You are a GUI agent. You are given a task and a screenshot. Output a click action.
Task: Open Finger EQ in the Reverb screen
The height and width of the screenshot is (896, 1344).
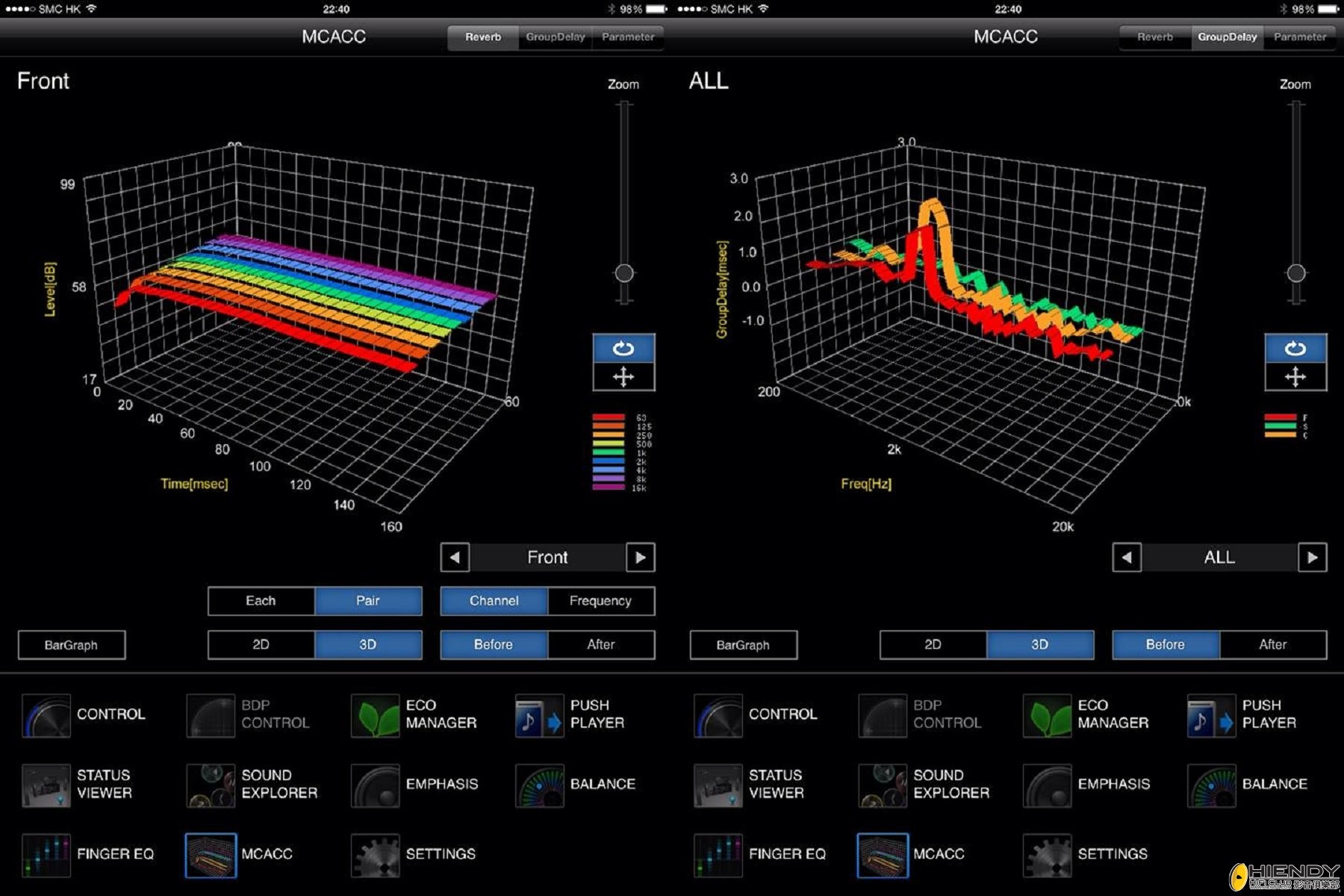pos(88,854)
